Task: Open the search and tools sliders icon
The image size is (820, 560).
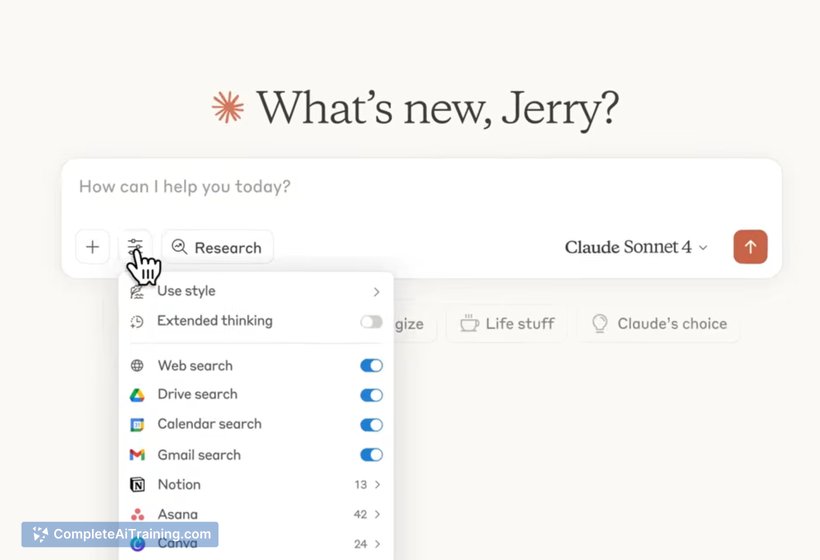Action: (x=135, y=247)
